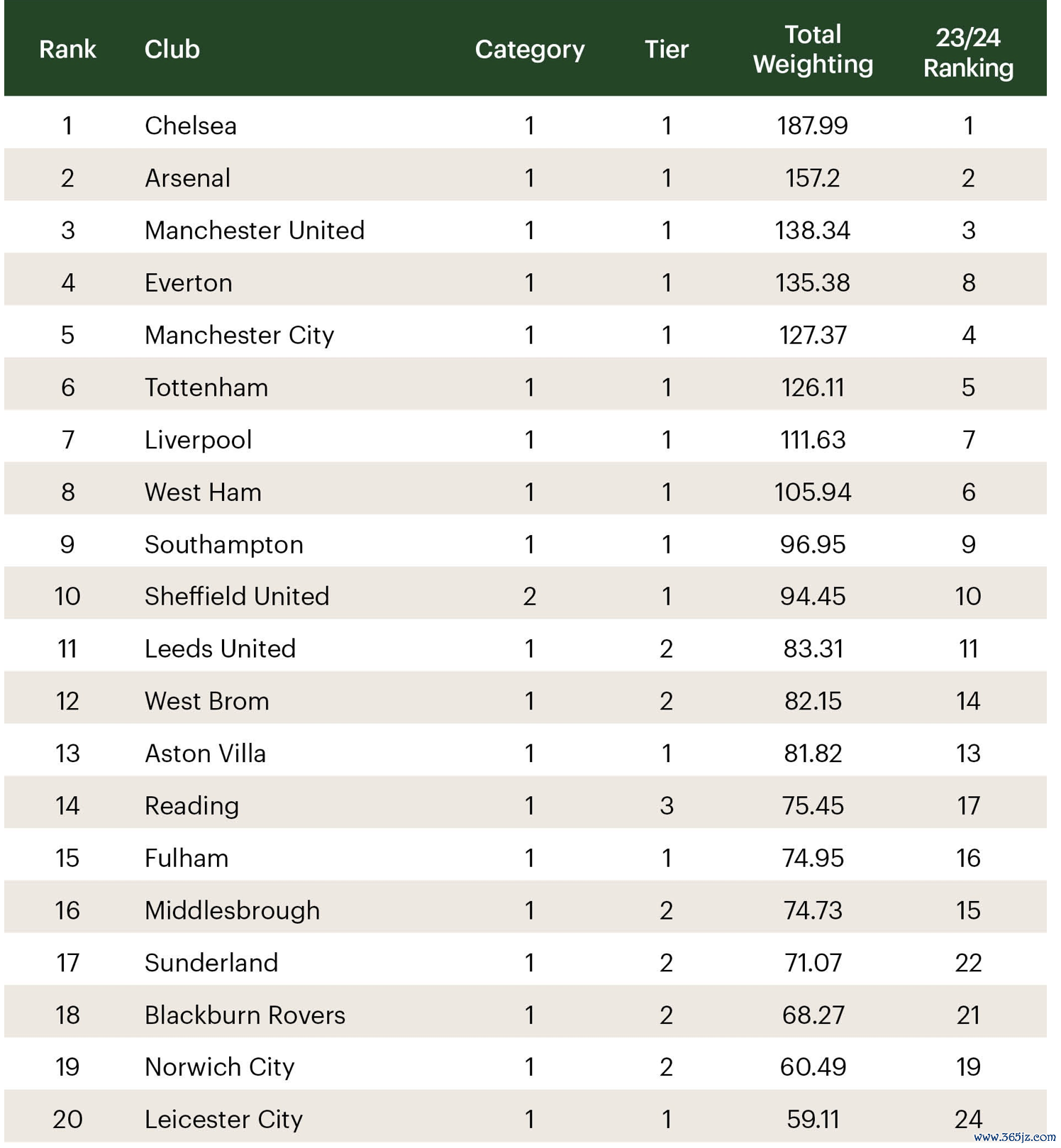1061x1148 pixels.
Task: Select the Liverpool club name
Action: pos(198,440)
